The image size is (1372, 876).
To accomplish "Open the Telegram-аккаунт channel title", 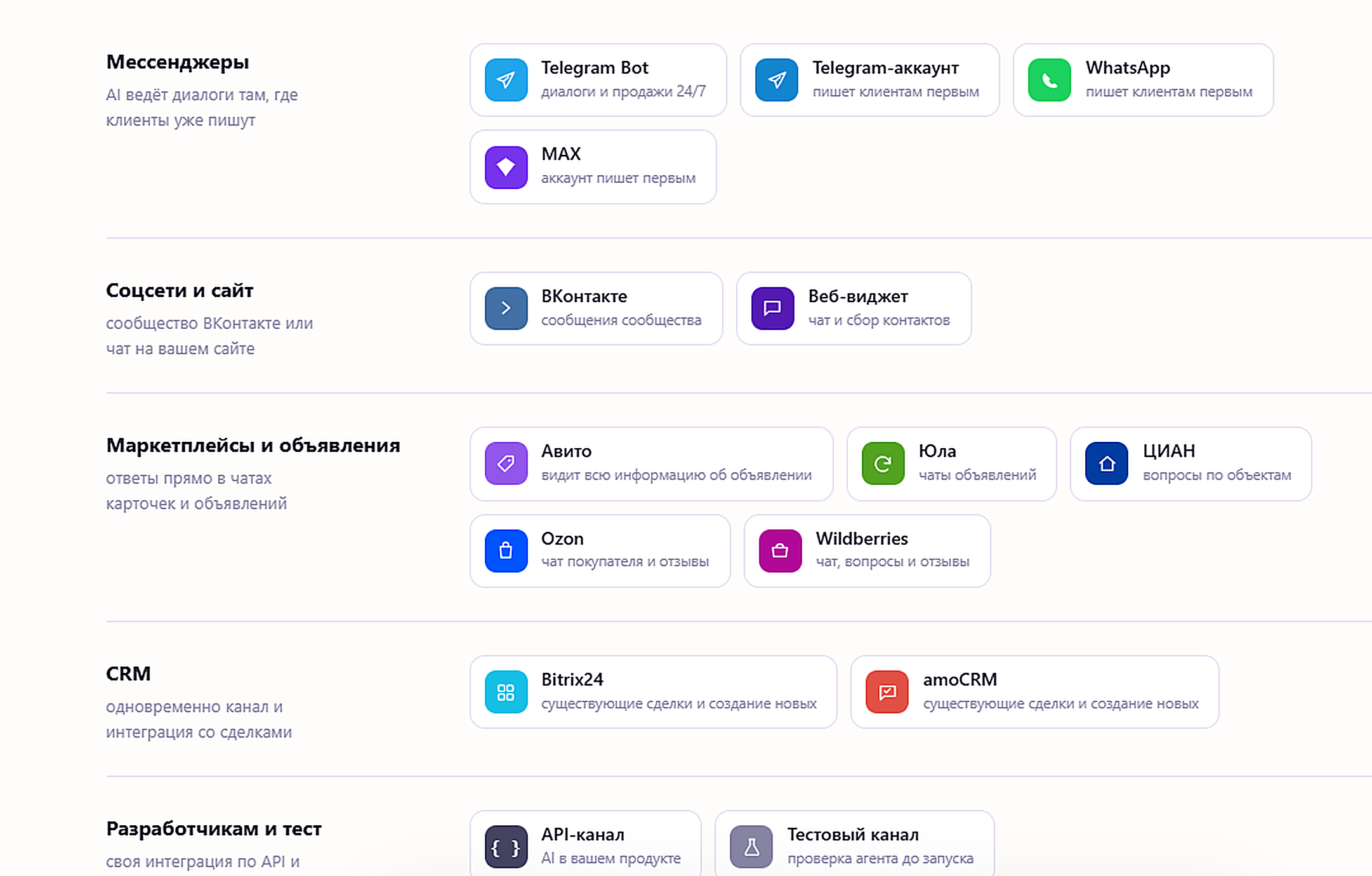I will [x=885, y=68].
